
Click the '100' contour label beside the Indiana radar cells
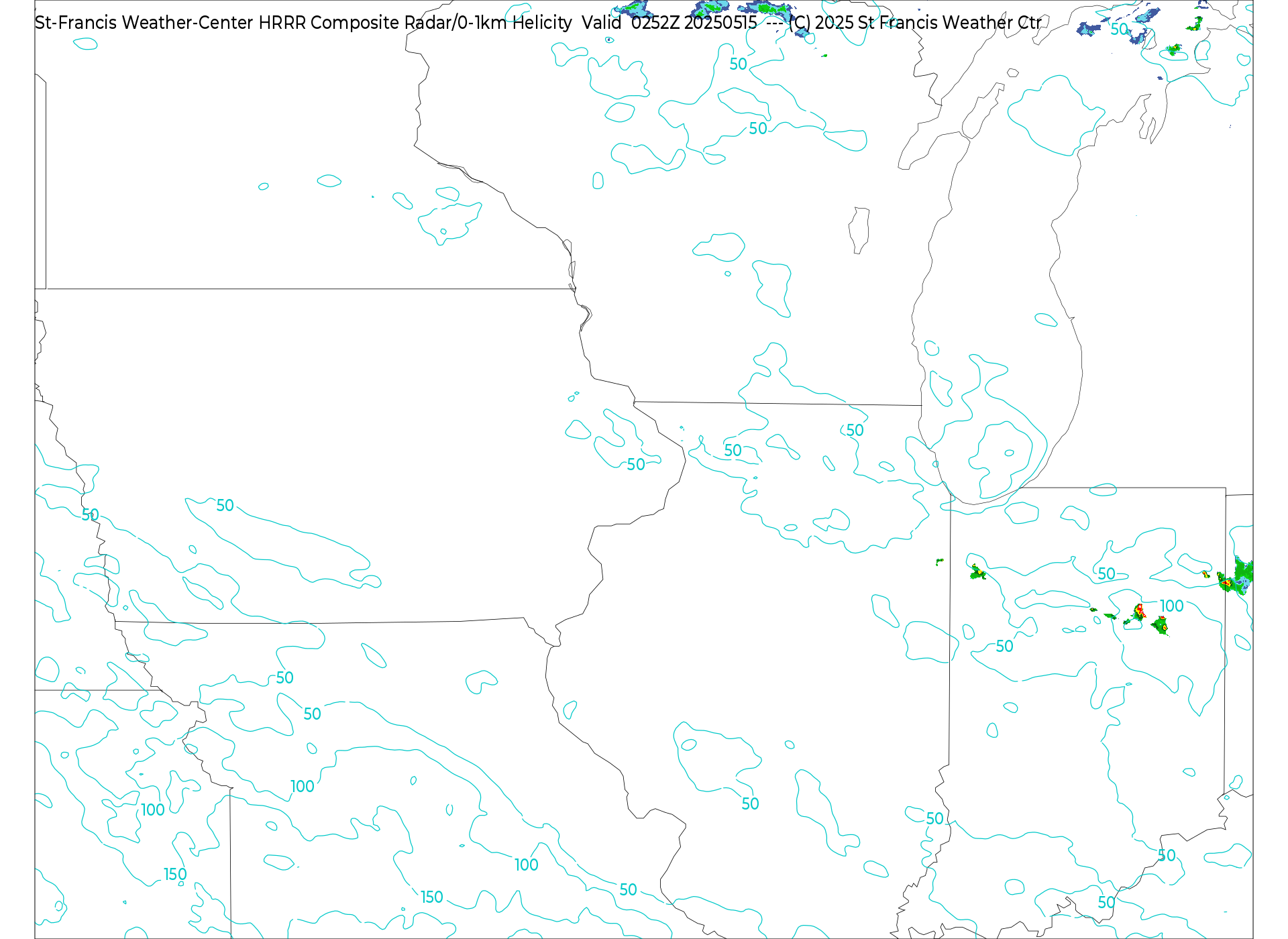click(1171, 606)
